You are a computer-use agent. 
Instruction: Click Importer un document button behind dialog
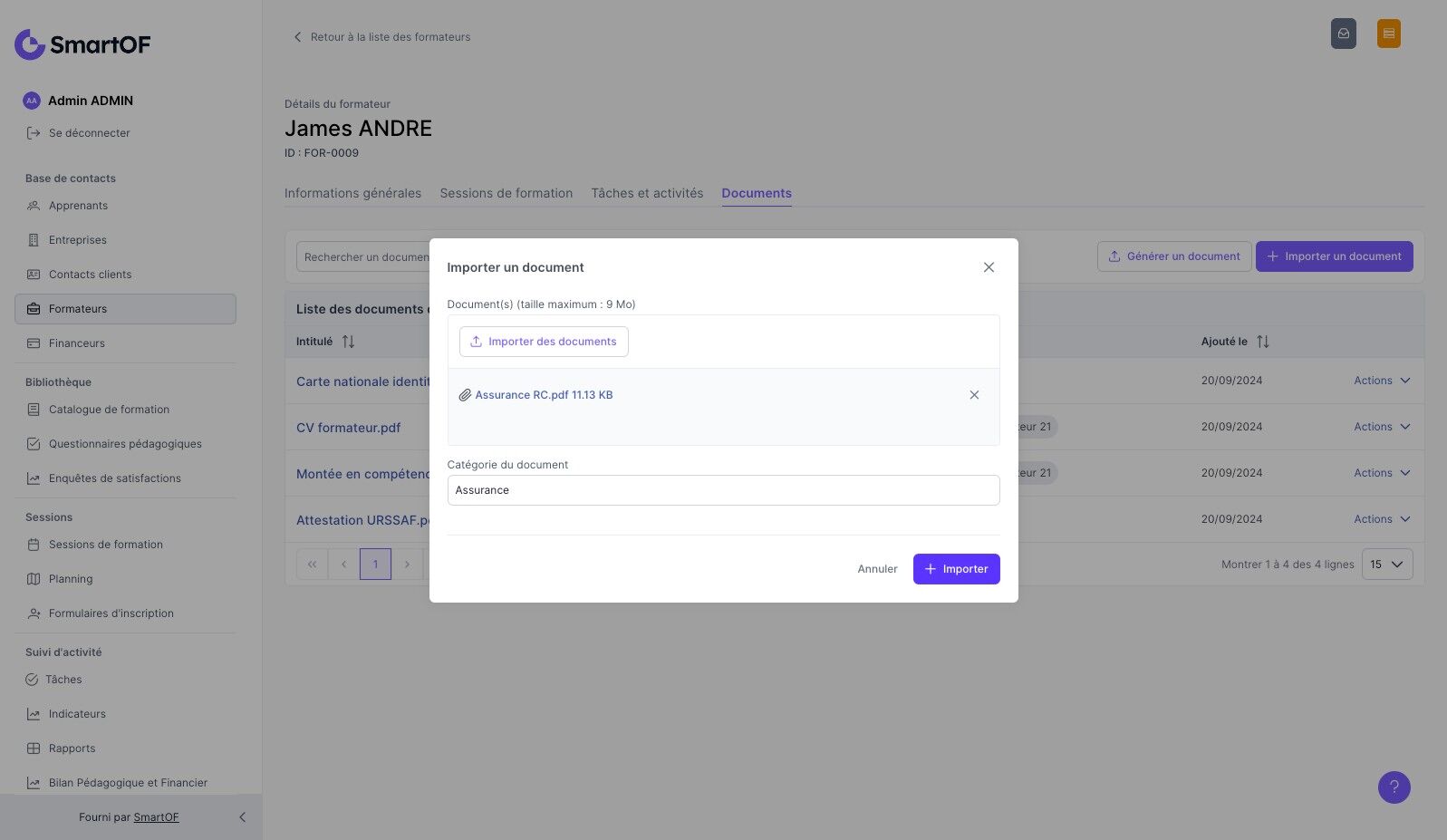(1334, 256)
